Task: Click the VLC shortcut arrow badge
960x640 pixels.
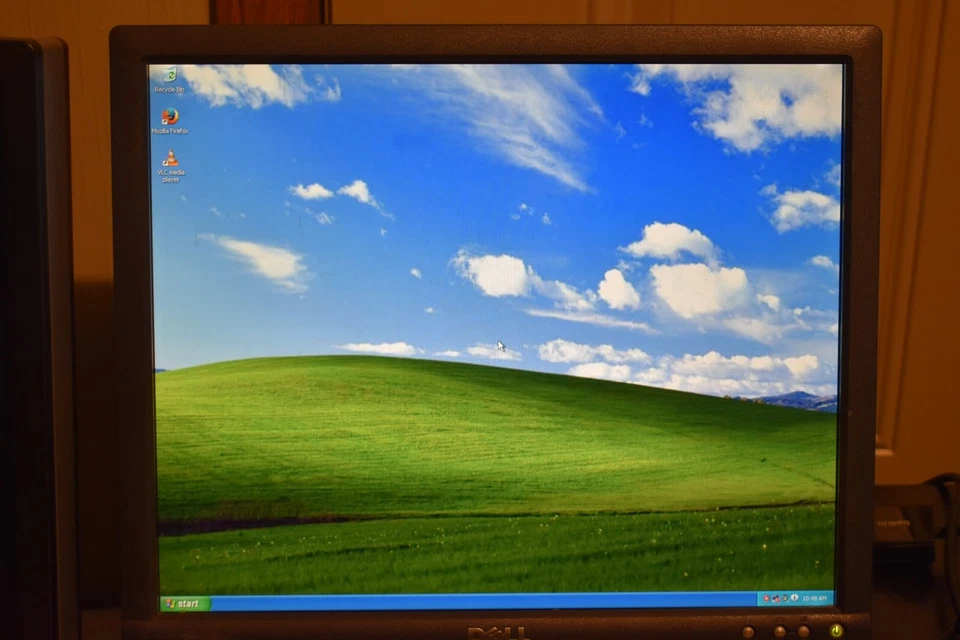Action: [165, 163]
